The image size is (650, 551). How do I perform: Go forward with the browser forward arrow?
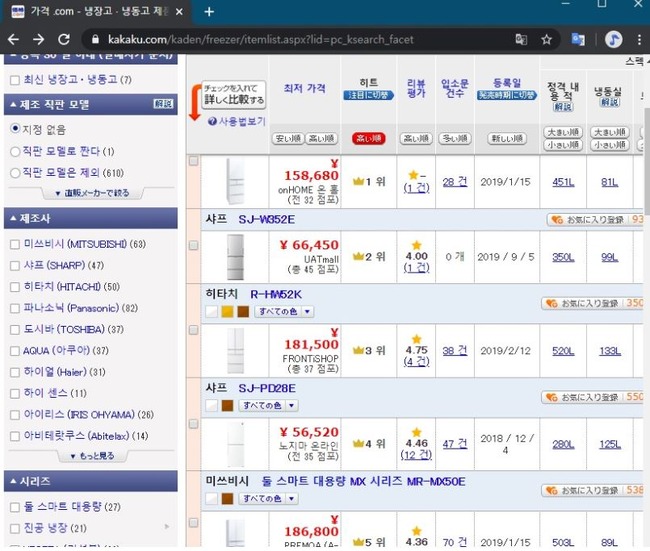(39, 39)
